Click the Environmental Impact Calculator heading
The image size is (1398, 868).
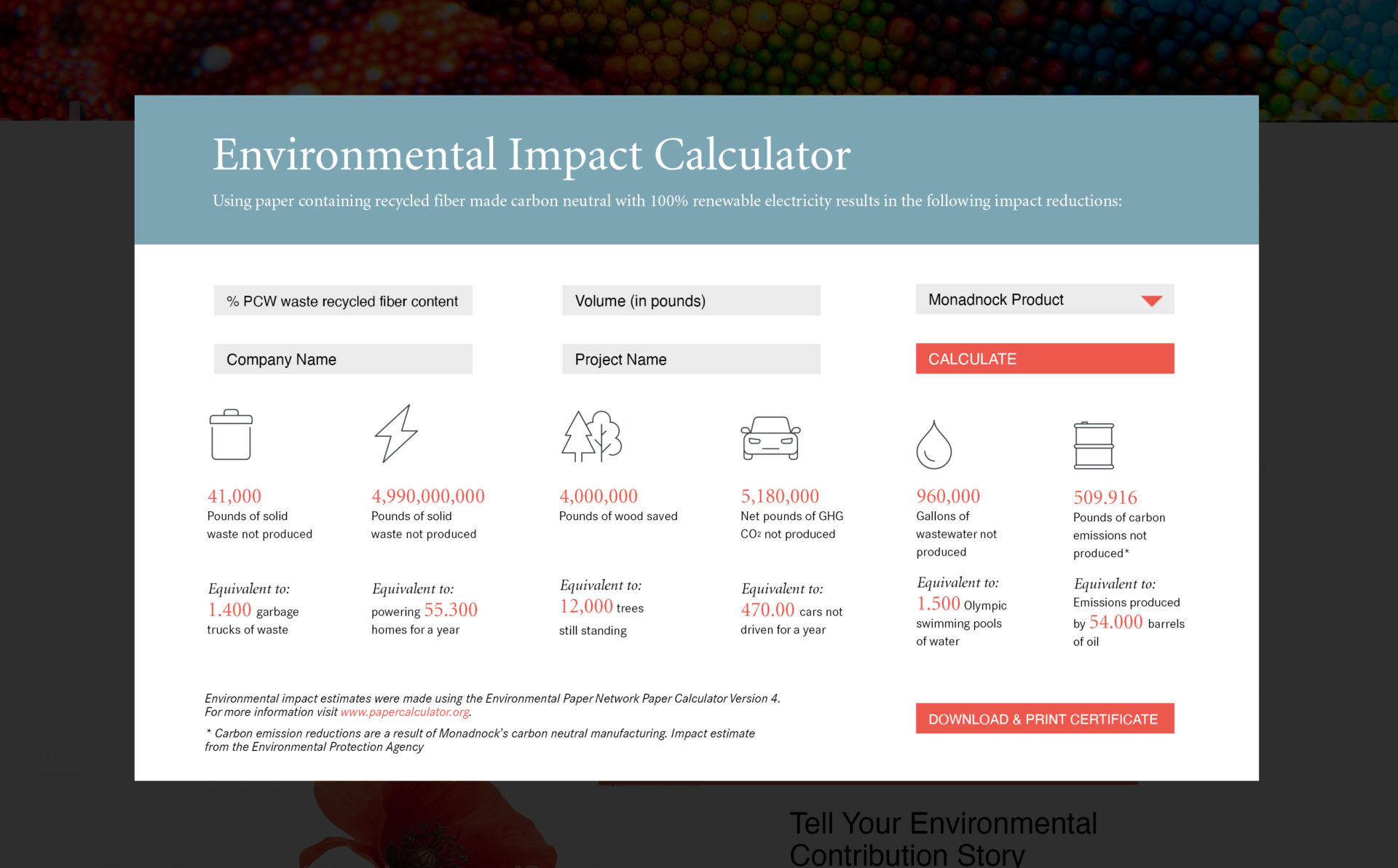tap(532, 154)
